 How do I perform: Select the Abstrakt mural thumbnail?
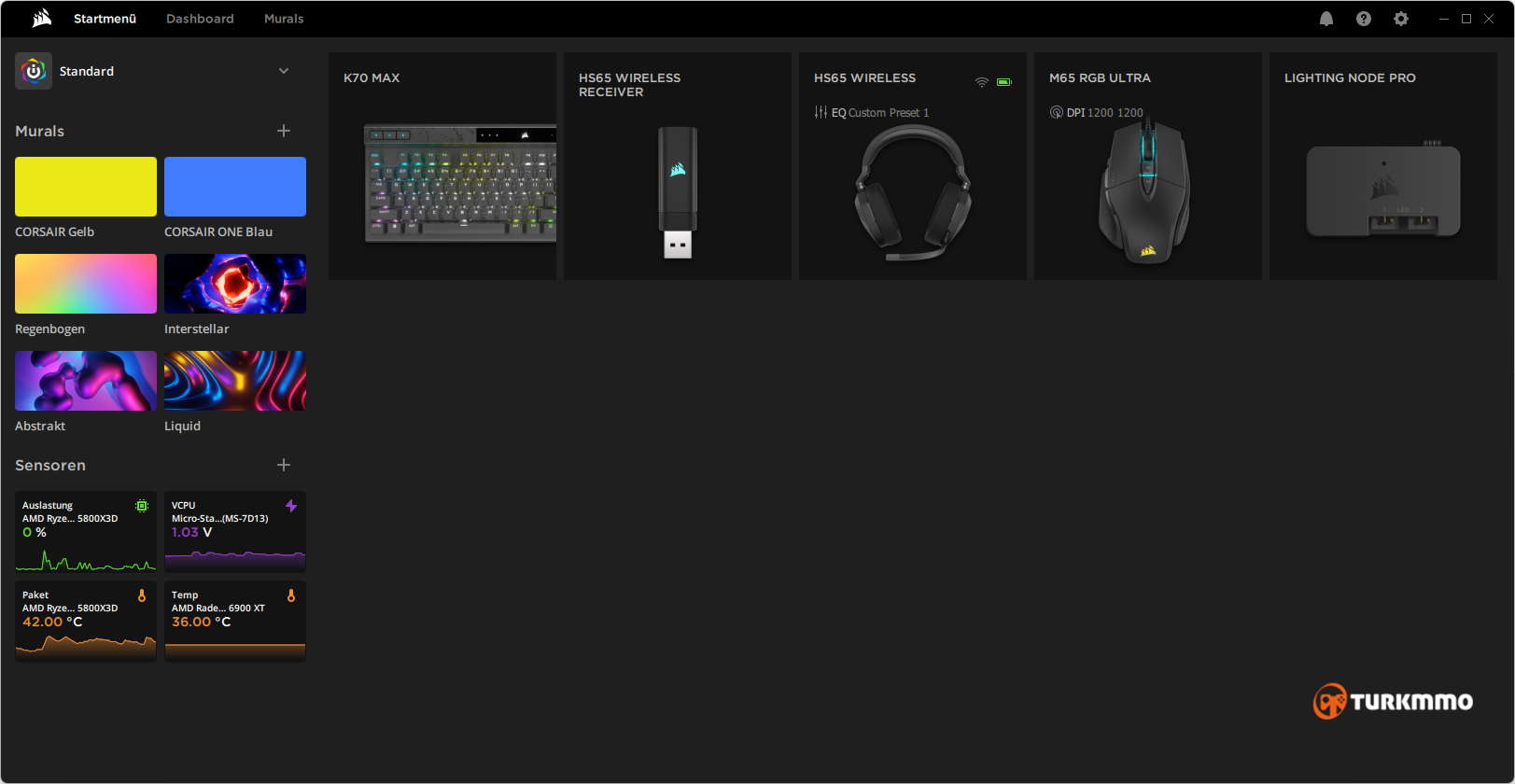[86, 381]
